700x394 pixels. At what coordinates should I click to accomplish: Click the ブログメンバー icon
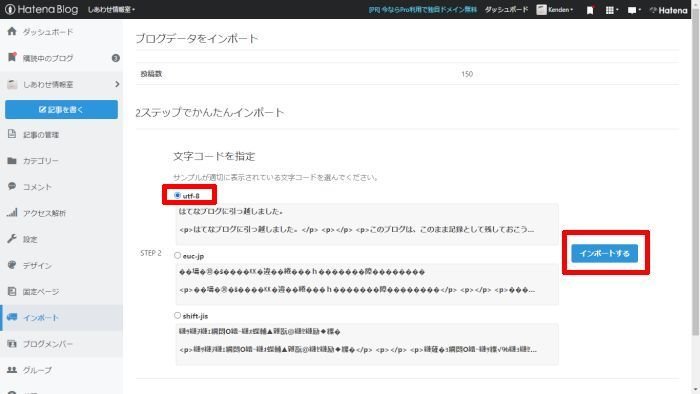(x=12, y=344)
